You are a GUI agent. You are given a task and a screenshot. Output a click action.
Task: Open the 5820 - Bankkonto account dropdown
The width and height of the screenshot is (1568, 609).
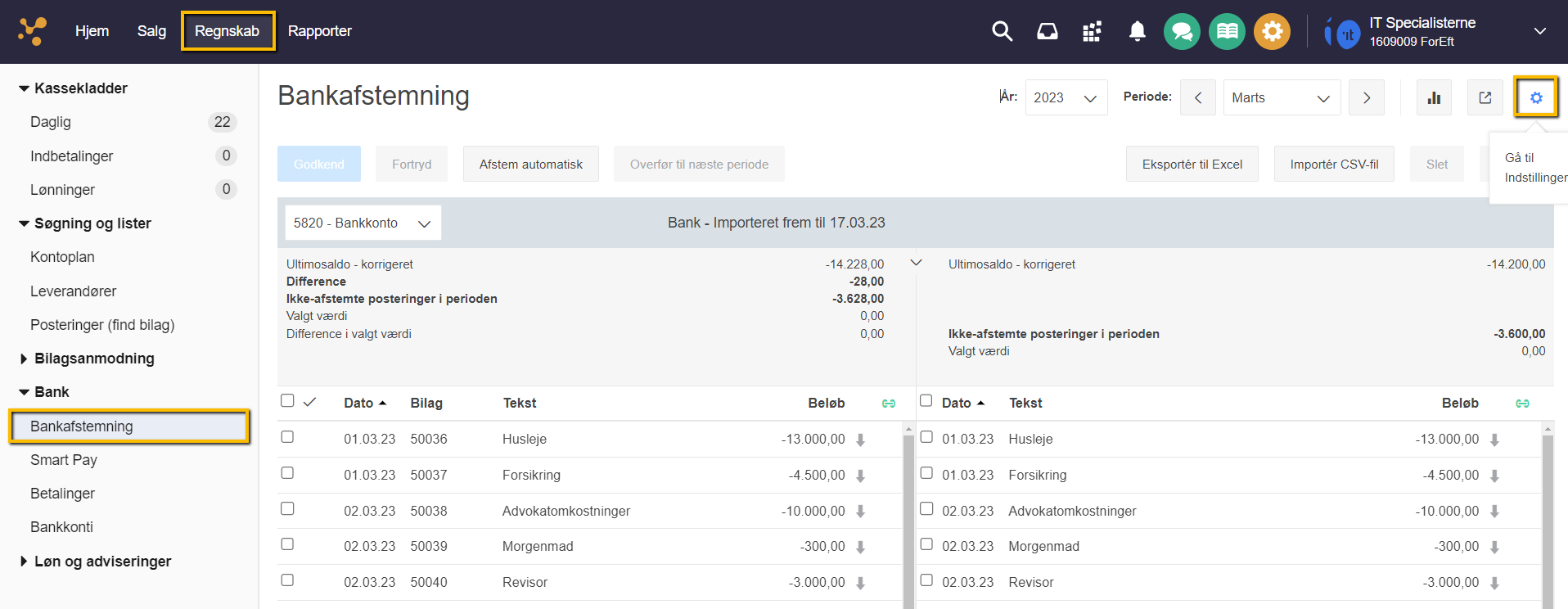click(x=363, y=223)
